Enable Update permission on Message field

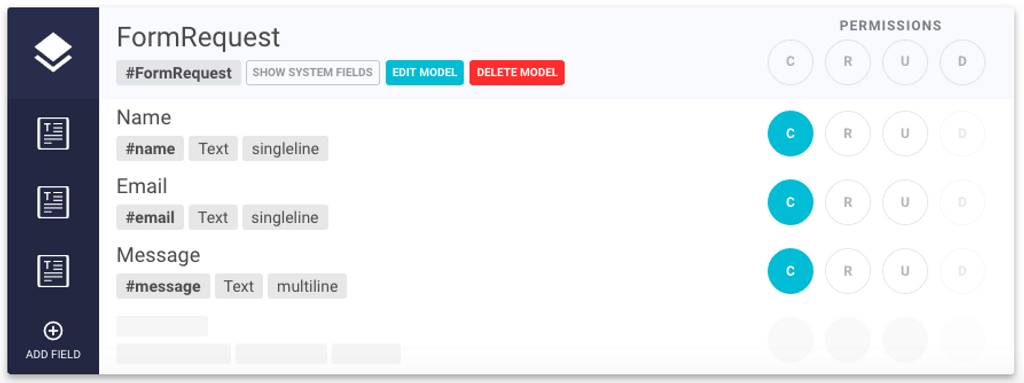[905, 271]
